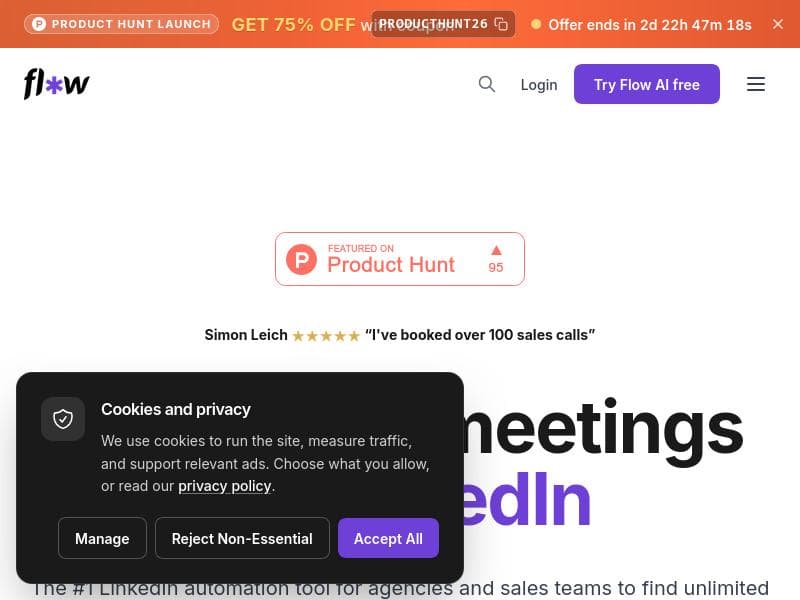
Task: Open the privacy policy link
Action: tap(224, 486)
